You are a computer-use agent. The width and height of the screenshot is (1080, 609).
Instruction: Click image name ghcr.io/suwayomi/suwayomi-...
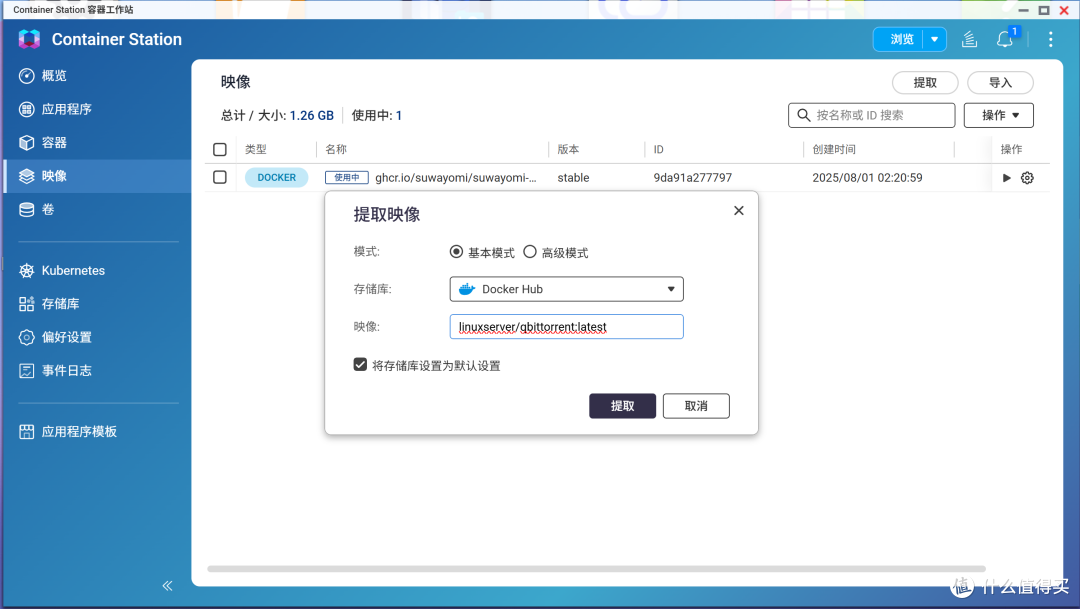click(x=455, y=178)
